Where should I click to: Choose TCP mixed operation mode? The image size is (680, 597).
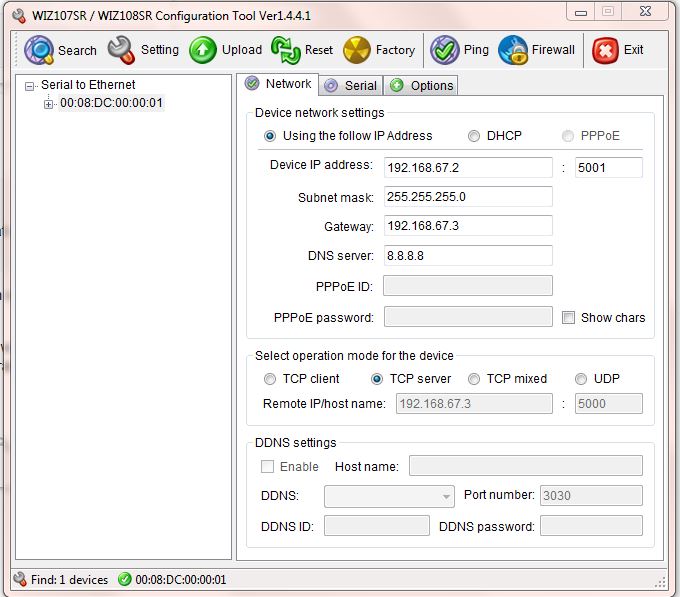click(474, 379)
